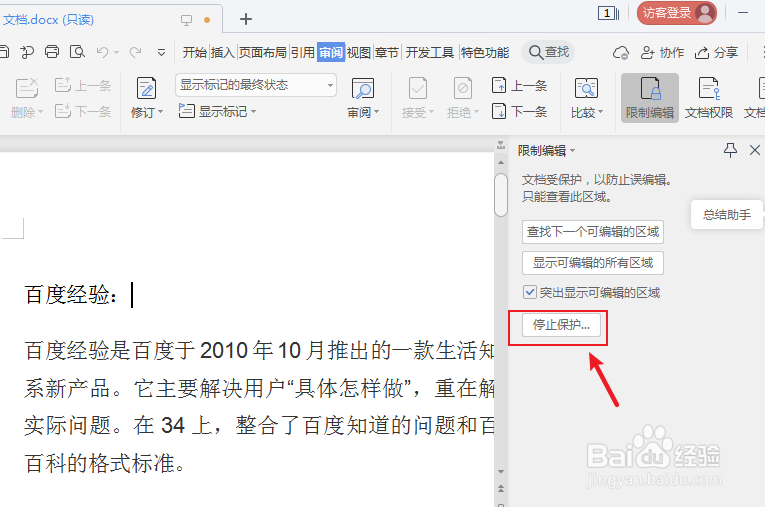Expand the 比较 dropdown arrow
Viewport: 765px width, 507px height.
[x=600, y=112]
